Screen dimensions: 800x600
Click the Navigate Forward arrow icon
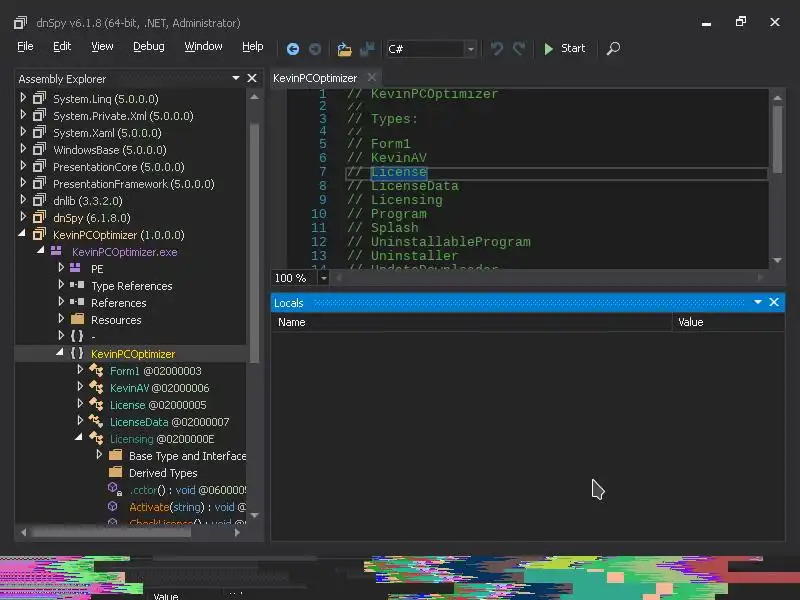pyautogui.click(x=315, y=49)
